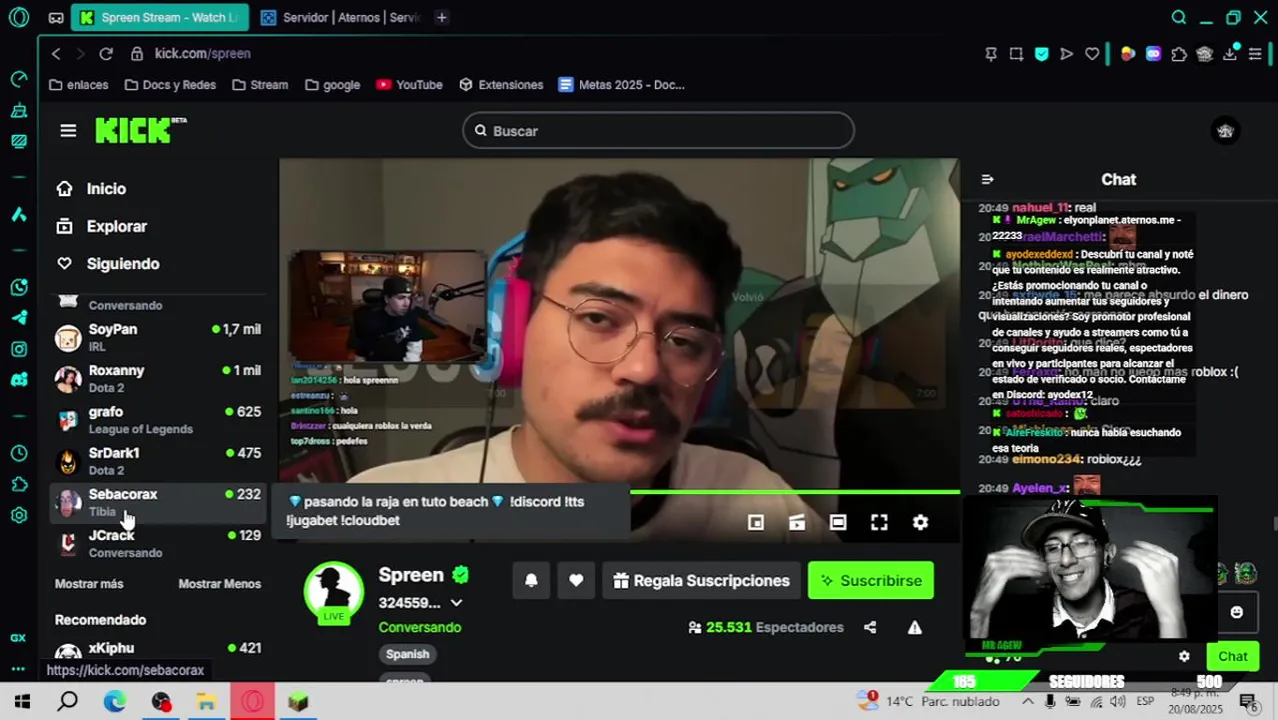Viewport: 1278px width, 720px height.
Task: Go to Inicio in Kick sidebar
Action: pyautogui.click(x=106, y=189)
